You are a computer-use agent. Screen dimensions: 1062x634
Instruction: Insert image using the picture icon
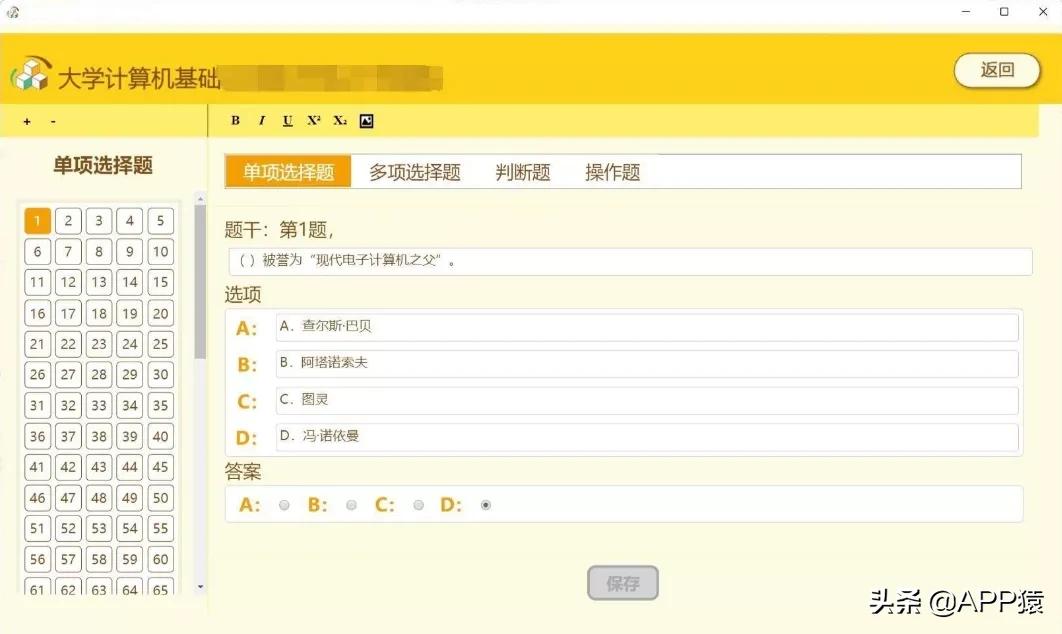point(366,121)
